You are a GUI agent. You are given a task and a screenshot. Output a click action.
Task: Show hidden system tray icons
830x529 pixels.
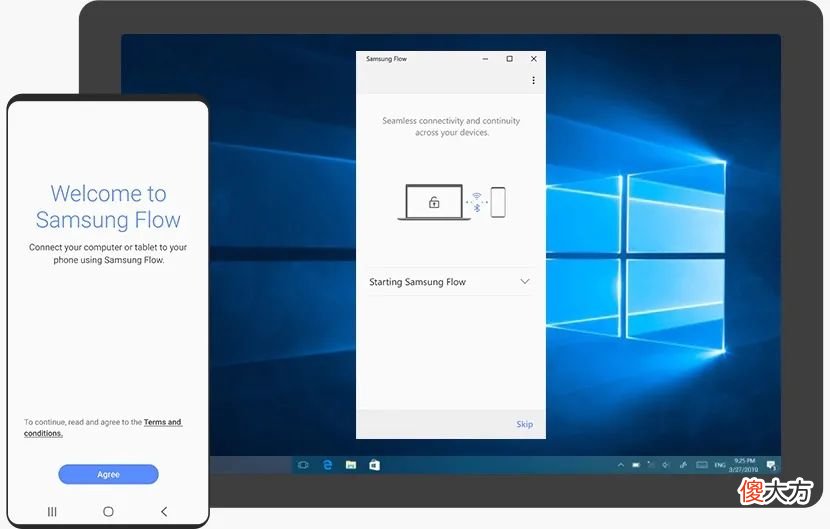click(620, 465)
